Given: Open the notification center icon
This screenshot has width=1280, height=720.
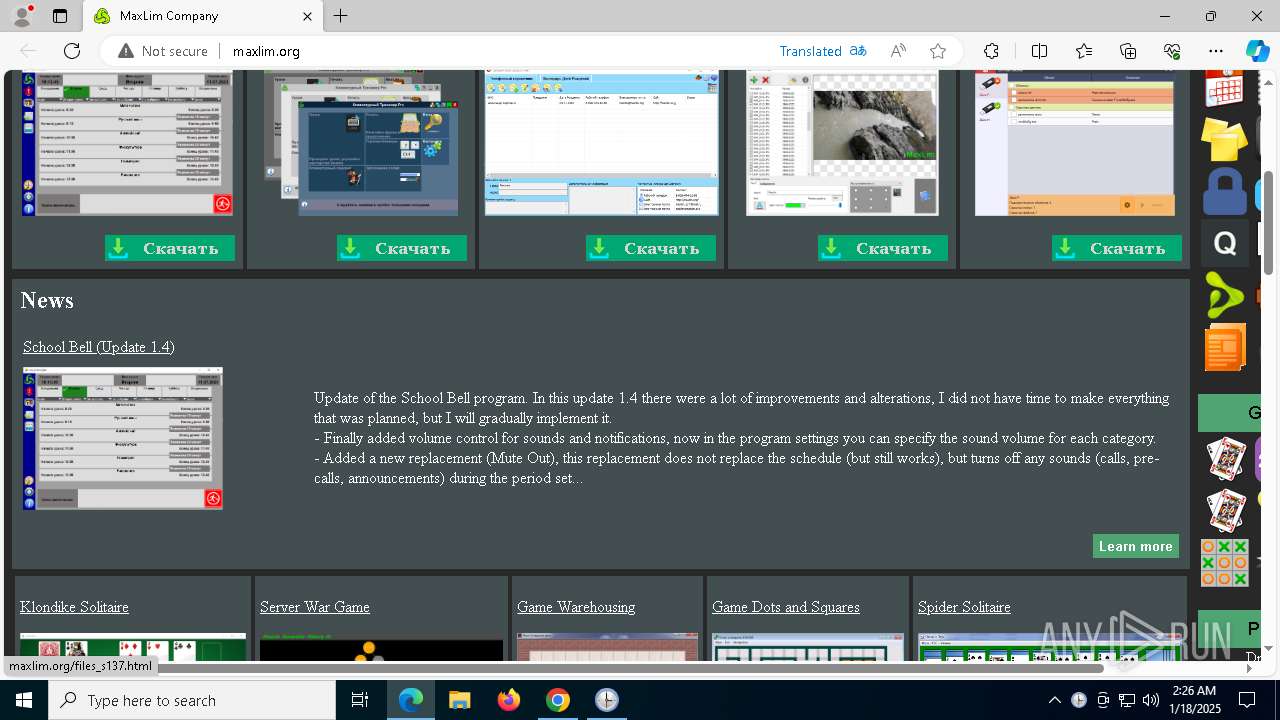Looking at the screenshot, I should click(1247, 700).
